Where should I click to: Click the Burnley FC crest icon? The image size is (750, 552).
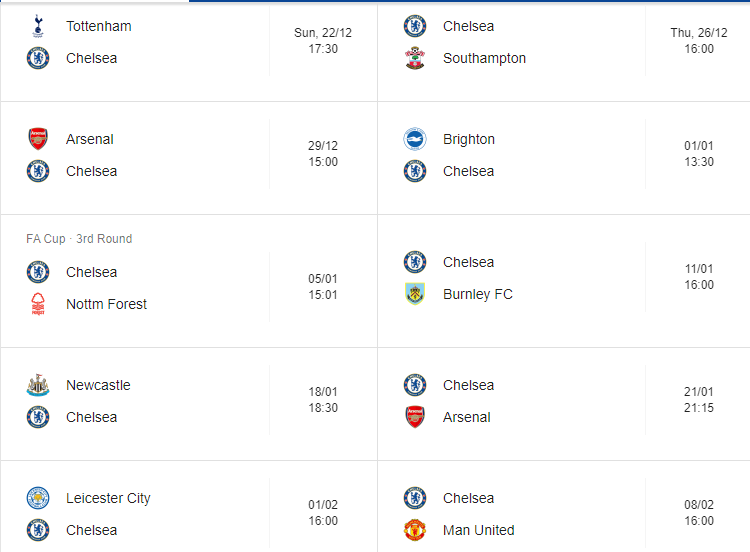pyautogui.click(x=415, y=294)
